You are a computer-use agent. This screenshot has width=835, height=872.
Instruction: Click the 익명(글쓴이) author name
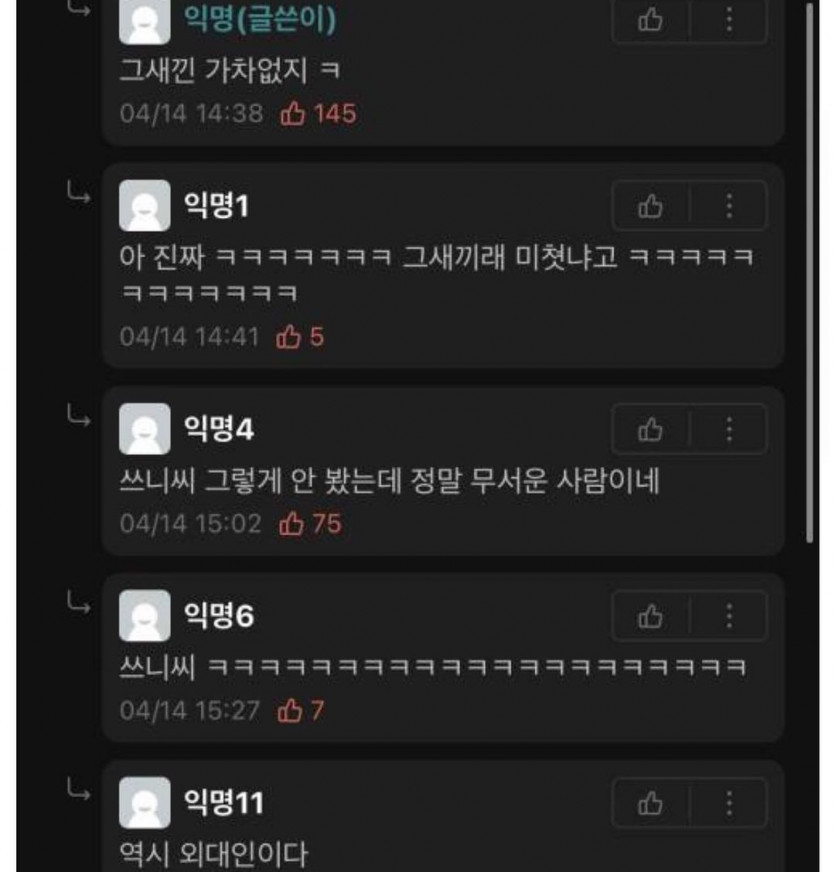[260, 19]
